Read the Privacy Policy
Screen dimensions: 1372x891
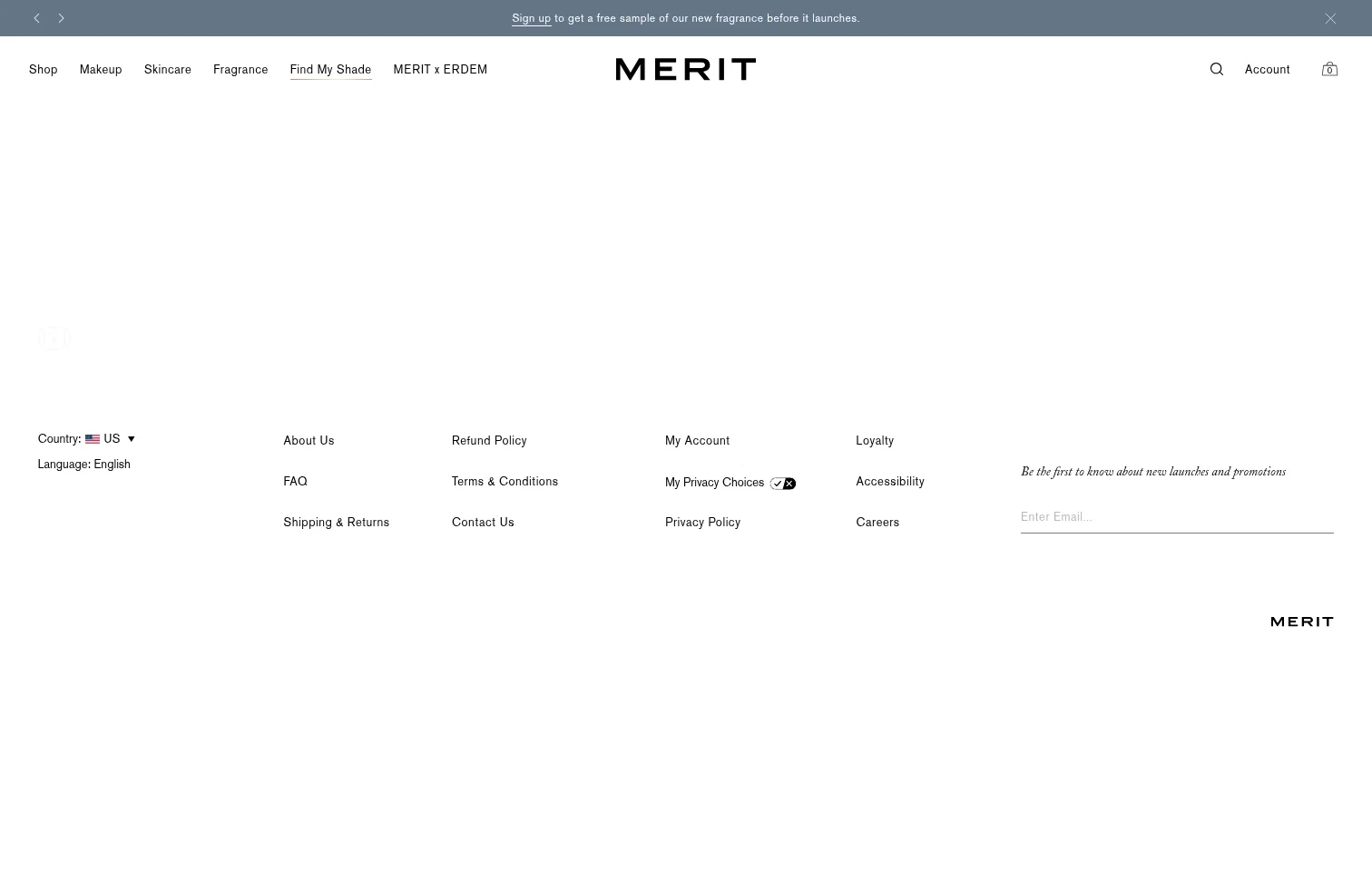pyautogui.click(x=702, y=523)
